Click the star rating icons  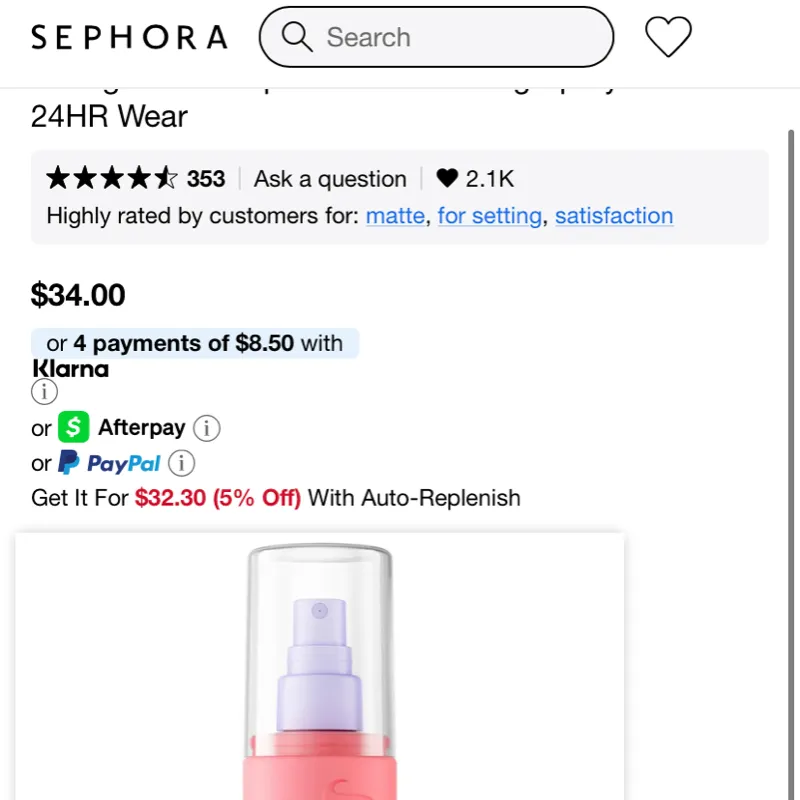[x=112, y=179]
